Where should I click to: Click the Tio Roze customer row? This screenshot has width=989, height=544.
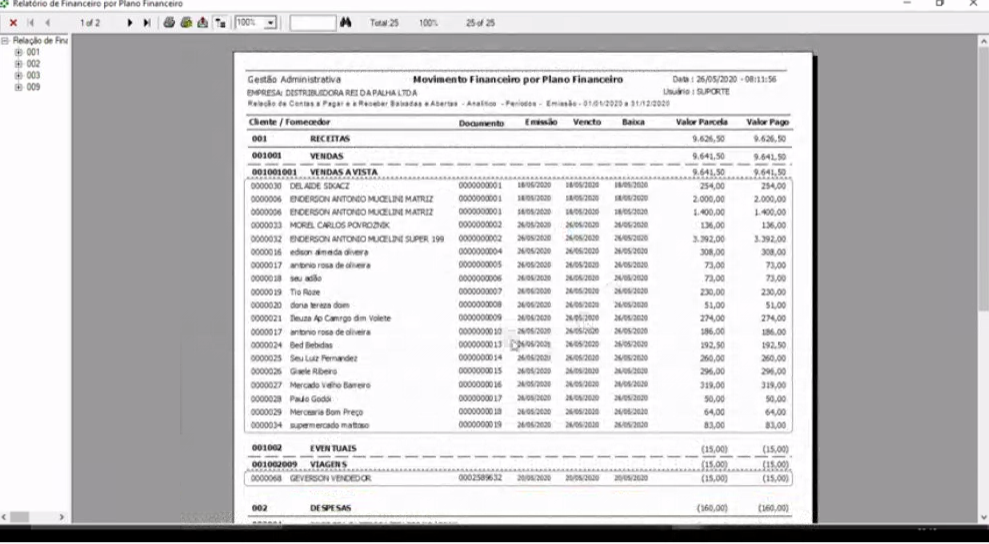518,292
